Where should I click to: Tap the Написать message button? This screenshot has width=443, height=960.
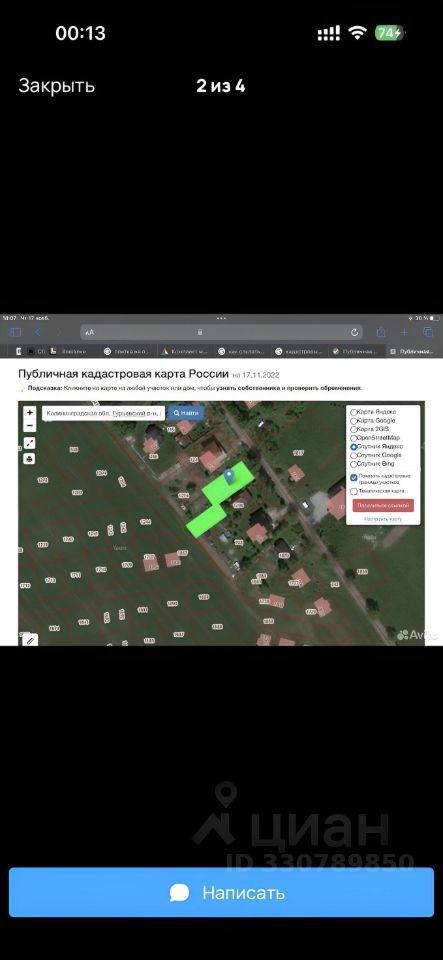pos(222,892)
